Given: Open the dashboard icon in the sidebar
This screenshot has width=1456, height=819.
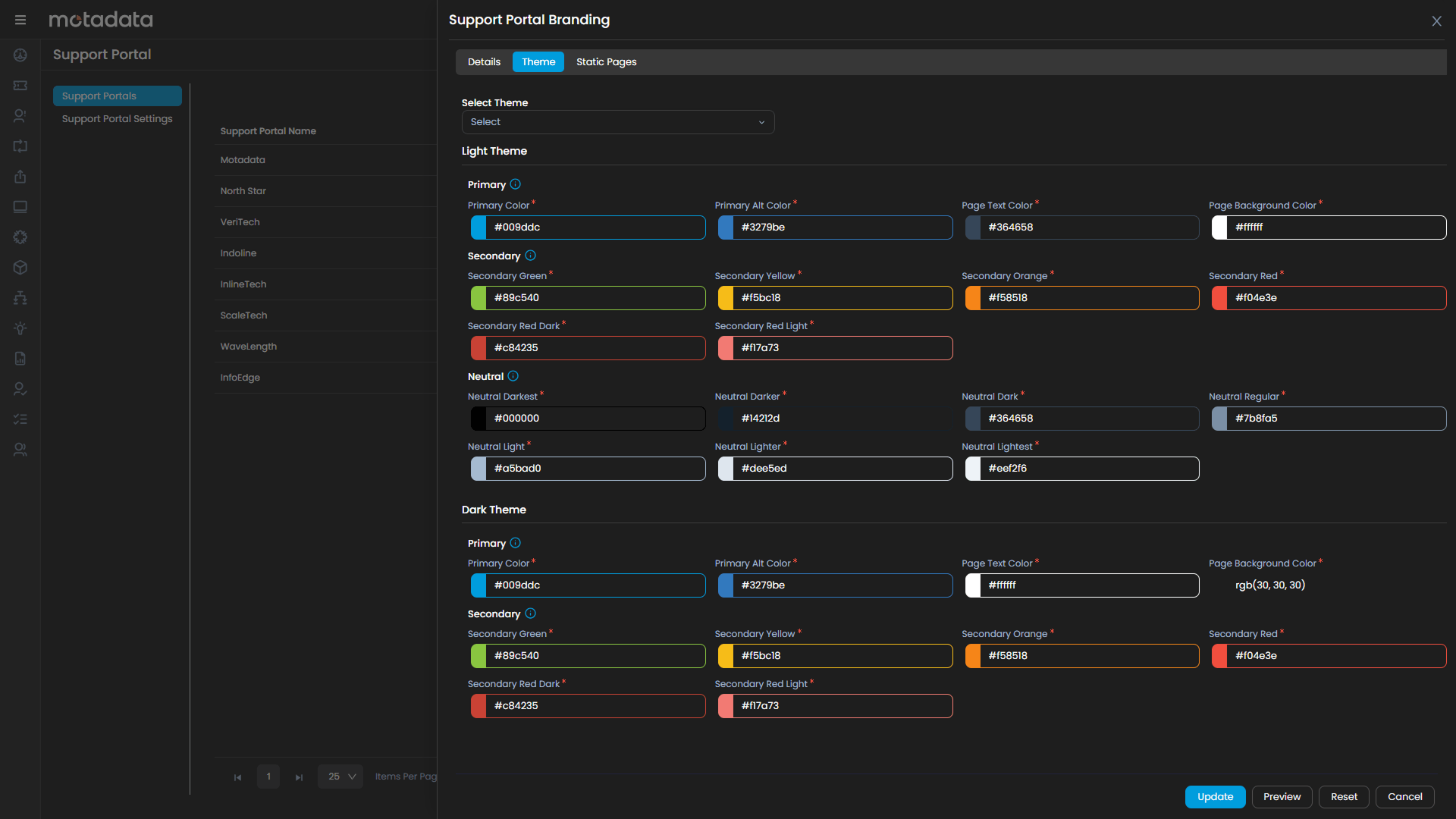Looking at the screenshot, I should (20, 55).
